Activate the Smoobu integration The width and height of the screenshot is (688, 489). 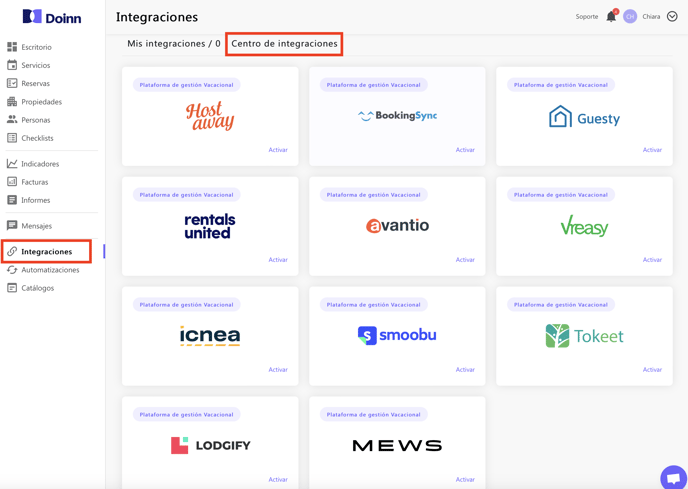click(465, 370)
